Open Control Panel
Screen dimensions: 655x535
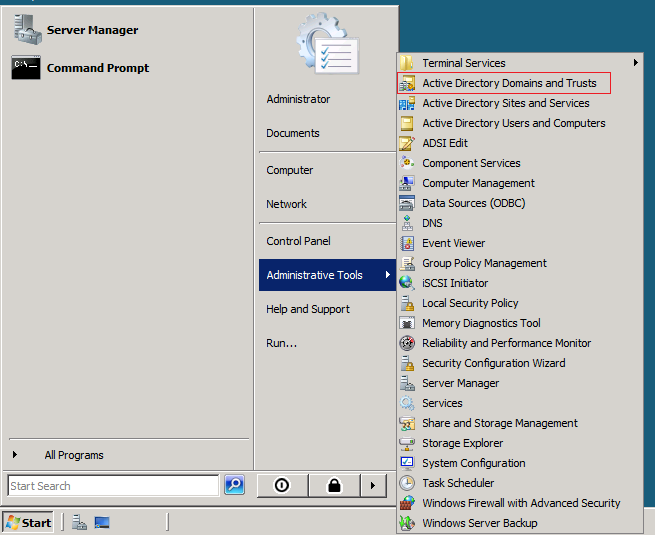pyautogui.click(x=298, y=241)
